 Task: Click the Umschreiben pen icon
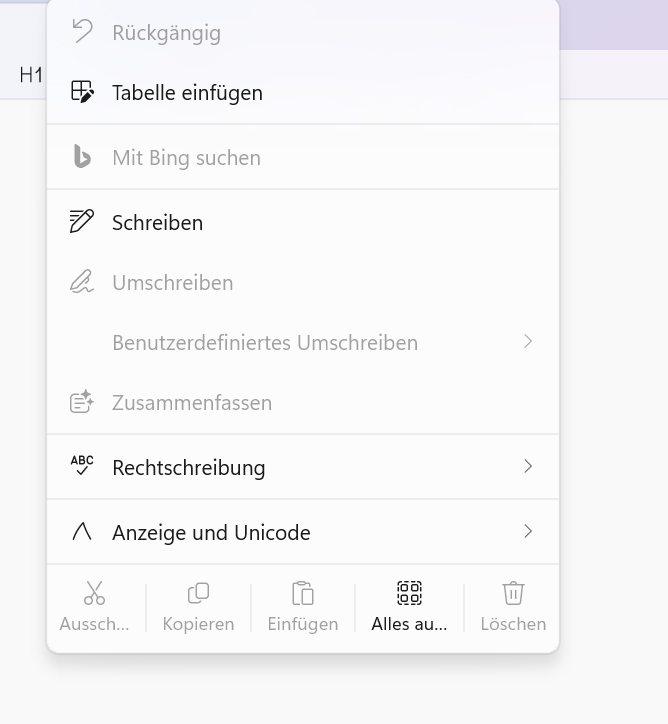click(82, 281)
